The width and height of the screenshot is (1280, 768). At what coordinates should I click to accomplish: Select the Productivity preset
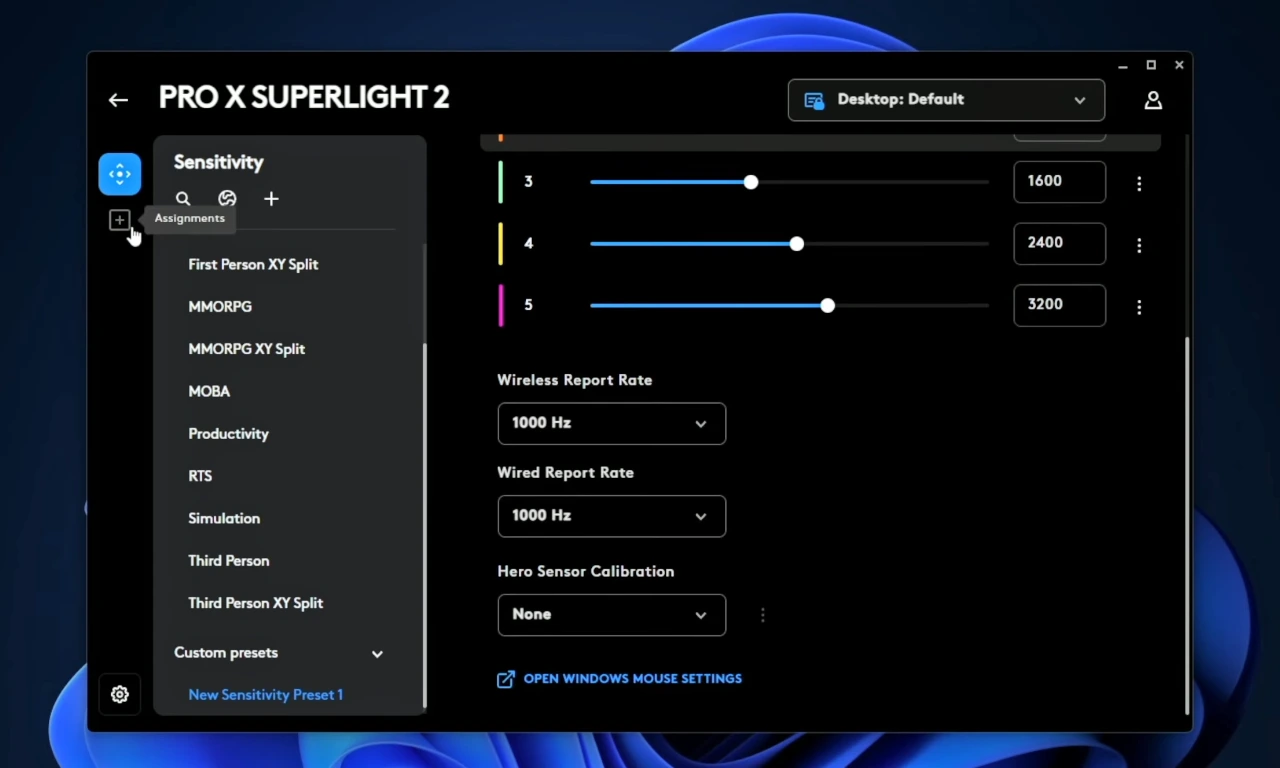click(228, 434)
